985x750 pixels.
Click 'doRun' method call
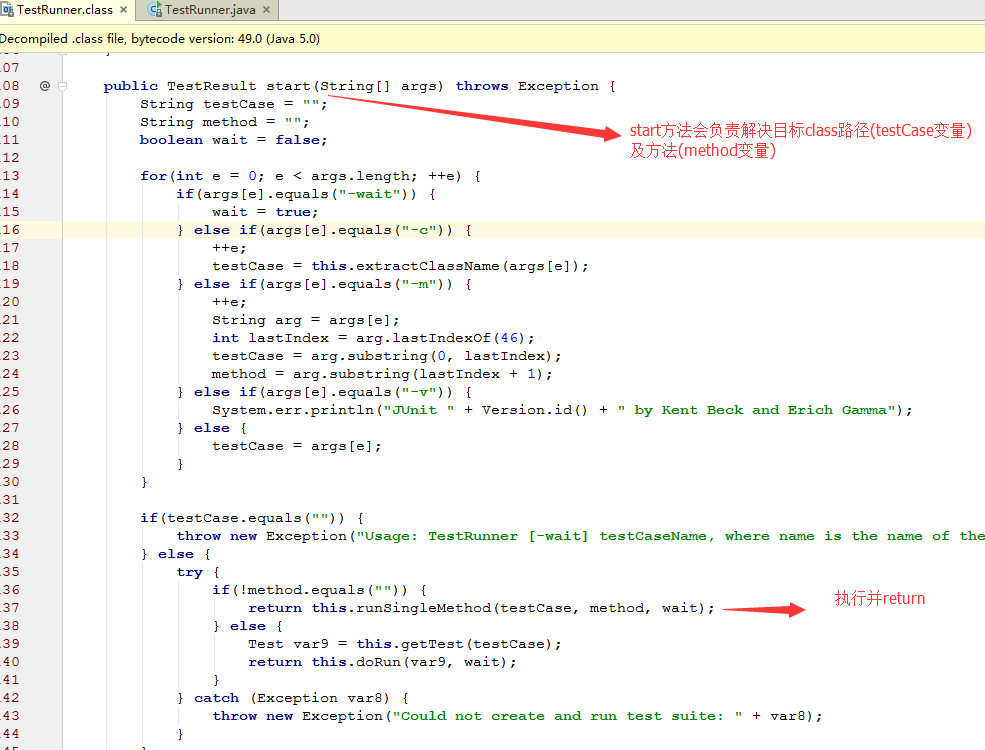coord(379,662)
